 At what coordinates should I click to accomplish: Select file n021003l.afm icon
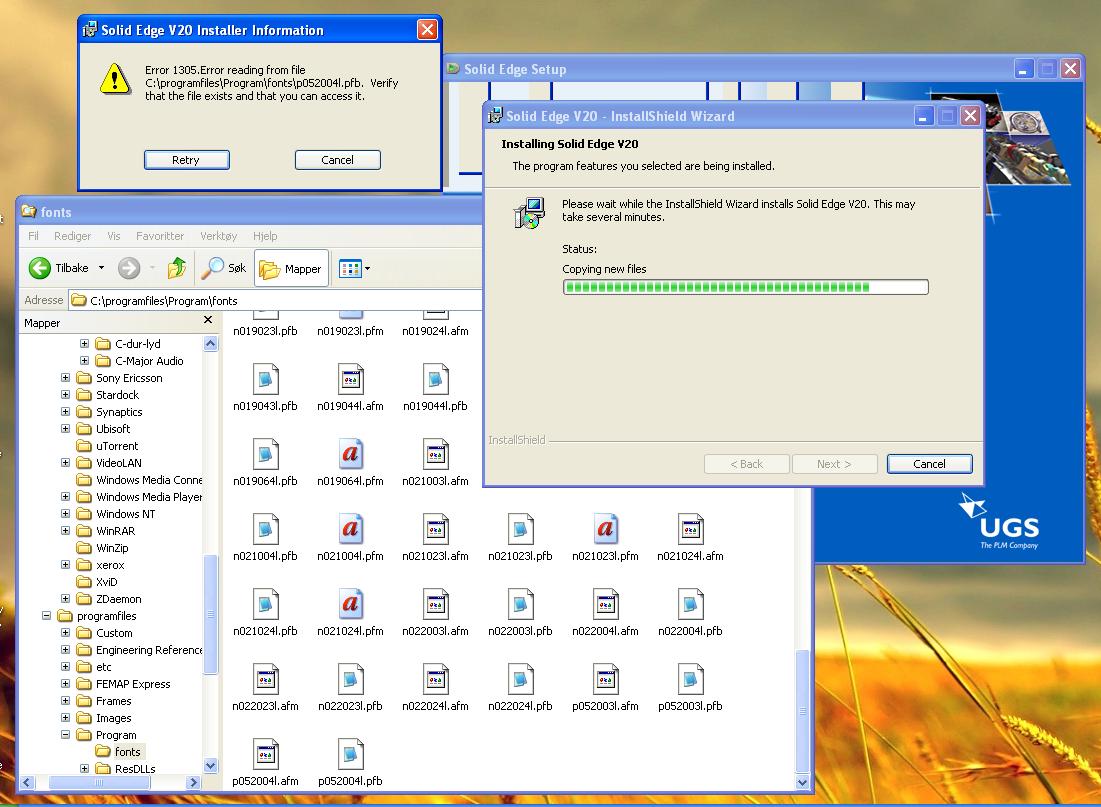tap(435, 454)
